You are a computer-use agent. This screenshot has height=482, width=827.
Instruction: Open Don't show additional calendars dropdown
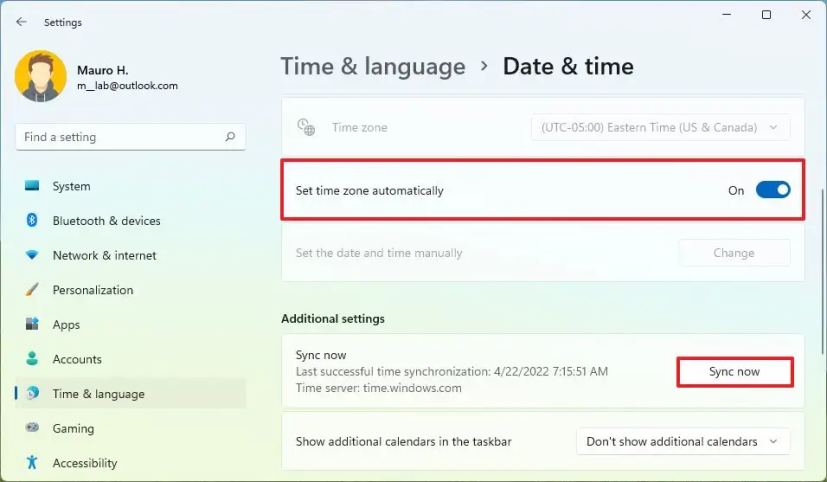click(683, 441)
